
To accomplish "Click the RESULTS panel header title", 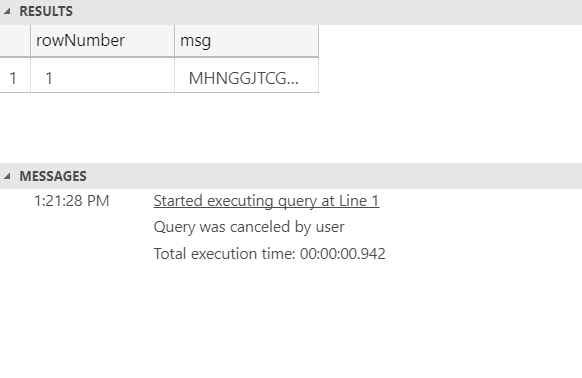I will tap(46, 12).
